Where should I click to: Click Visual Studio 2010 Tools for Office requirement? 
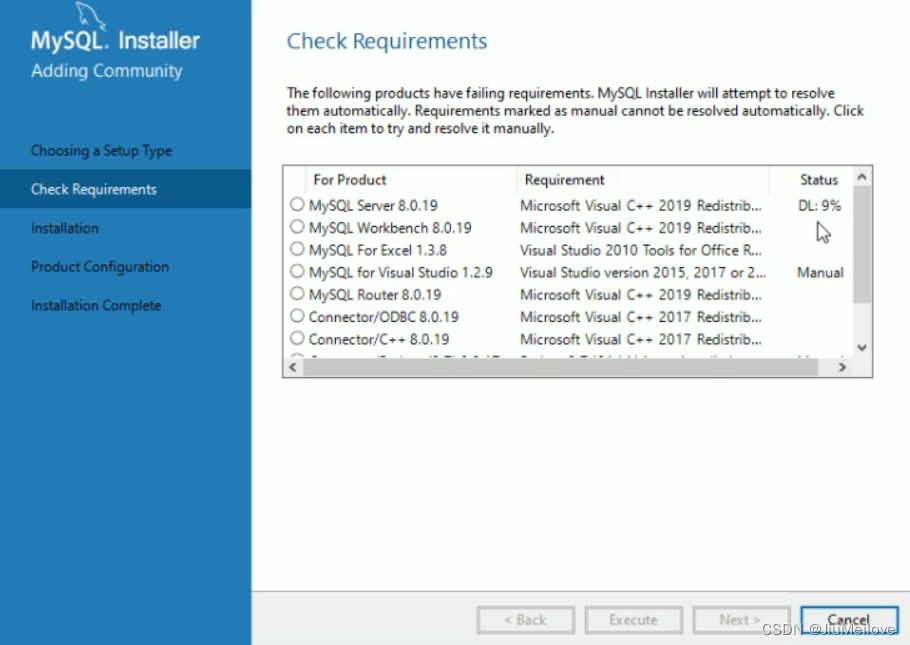tap(641, 250)
